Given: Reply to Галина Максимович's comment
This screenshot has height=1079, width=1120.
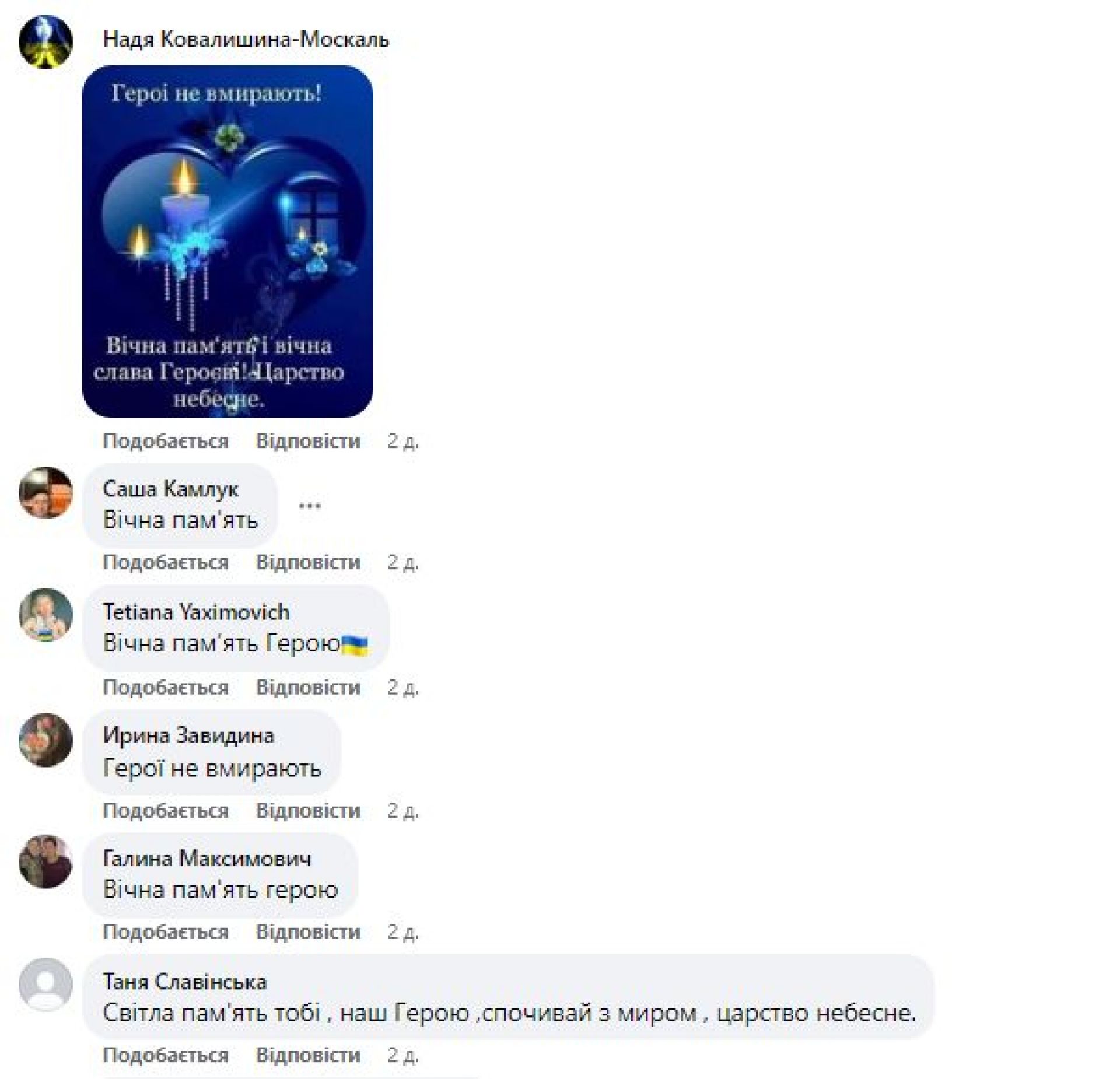Looking at the screenshot, I should [309, 932].
